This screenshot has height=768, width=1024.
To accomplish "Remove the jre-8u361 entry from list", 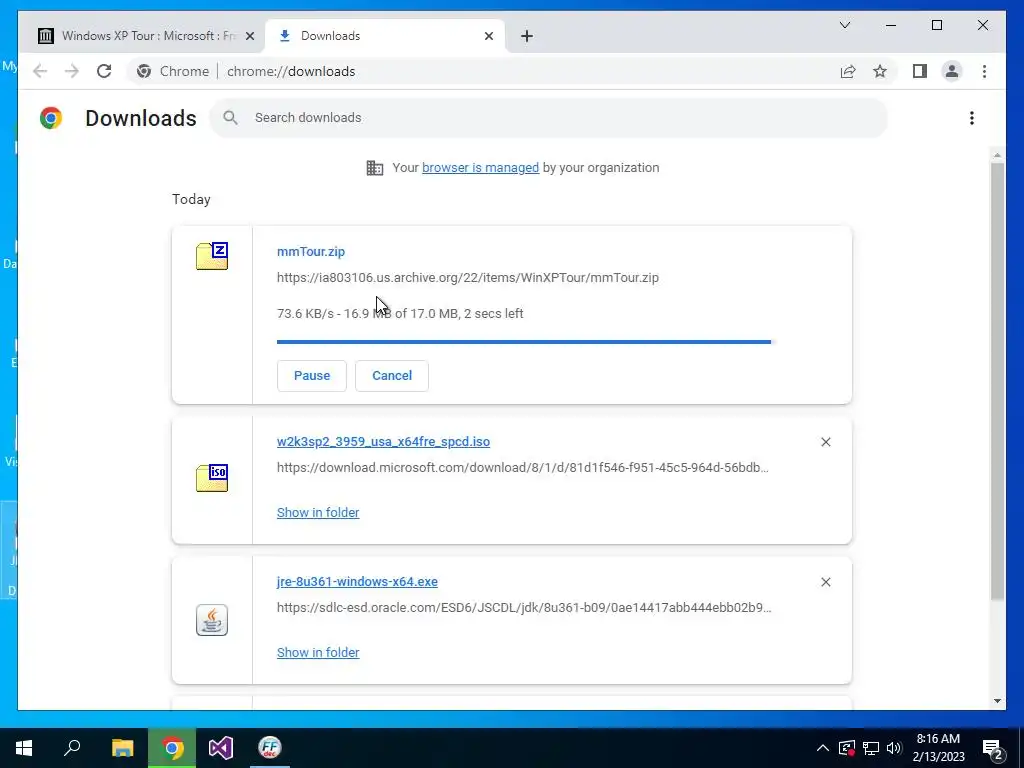I will [825, 582].
